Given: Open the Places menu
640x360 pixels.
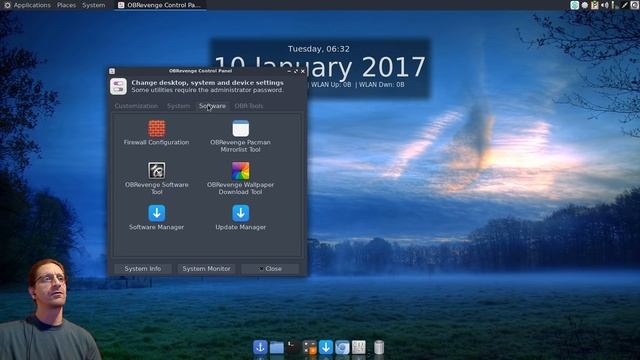Looking at the screenshot, I should pos(66,5).
